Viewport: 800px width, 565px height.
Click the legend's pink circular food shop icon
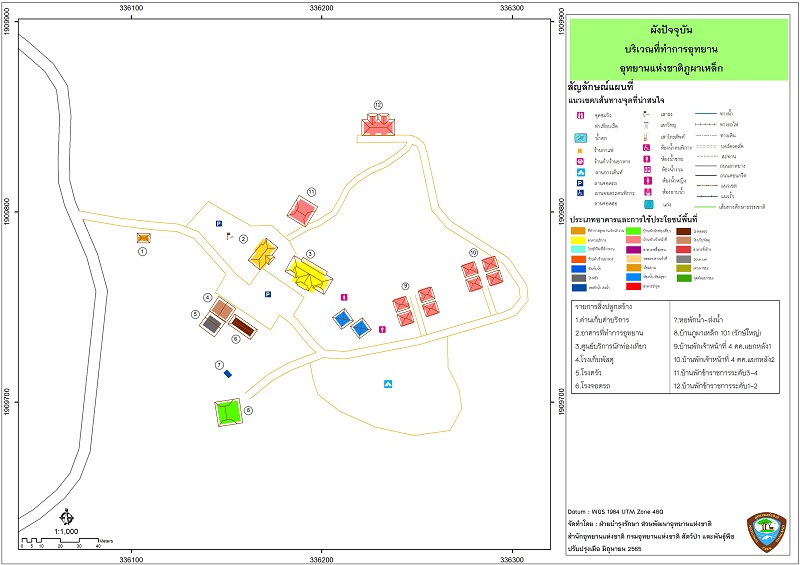[580, 161]
